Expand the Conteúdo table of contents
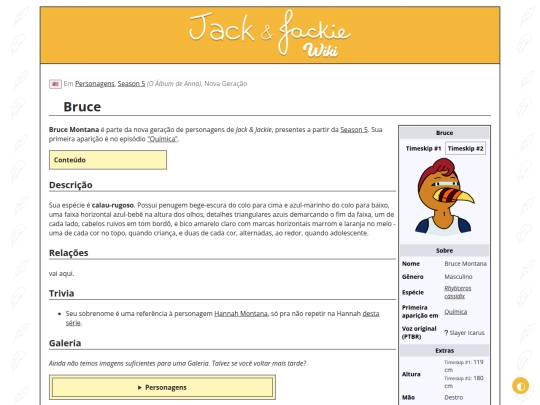The image size is (540, 405). click(108, 160)
